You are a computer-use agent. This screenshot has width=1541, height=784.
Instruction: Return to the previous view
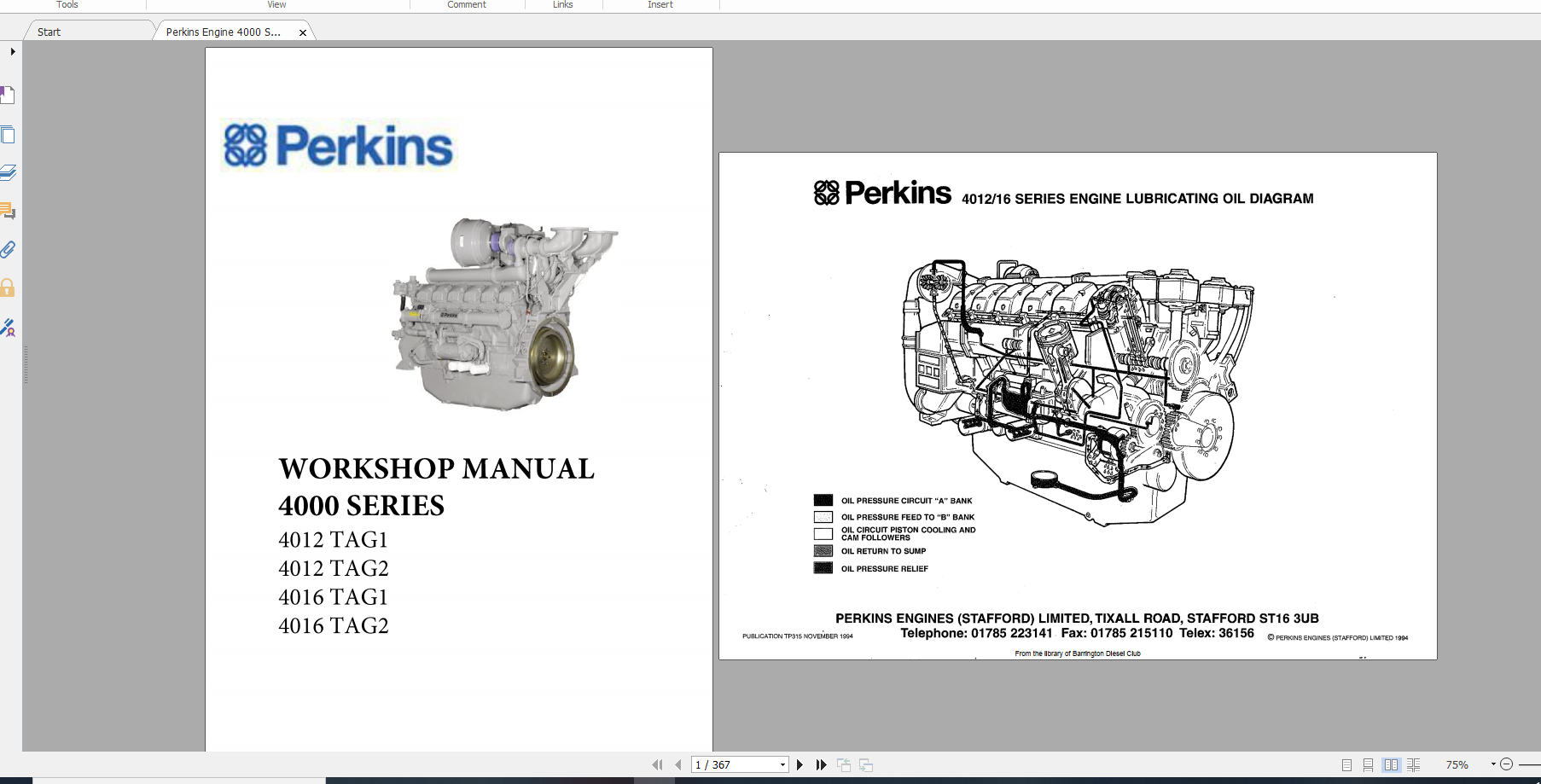[845, 764]
